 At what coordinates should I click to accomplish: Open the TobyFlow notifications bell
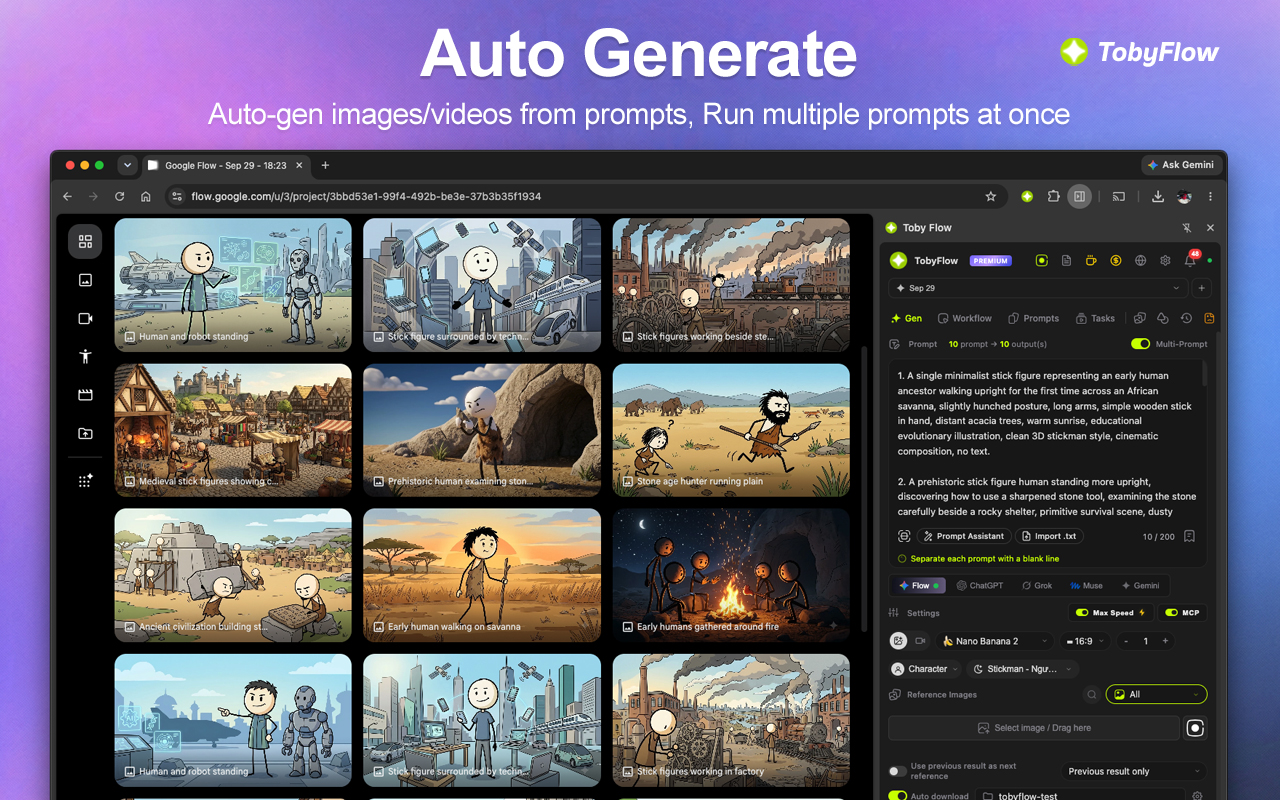pyautogui.click(x=1190, y=260)
